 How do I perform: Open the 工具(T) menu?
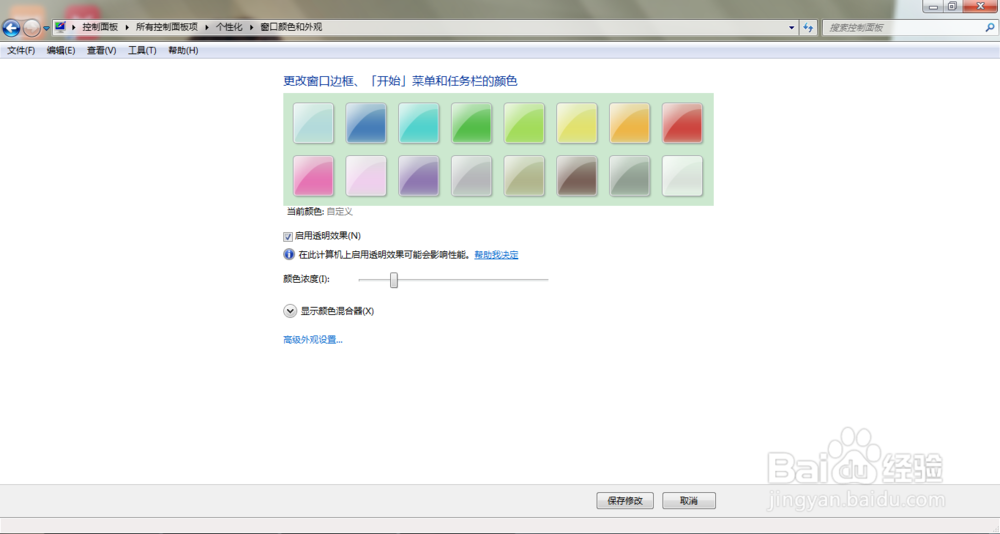tap(142, 50)
